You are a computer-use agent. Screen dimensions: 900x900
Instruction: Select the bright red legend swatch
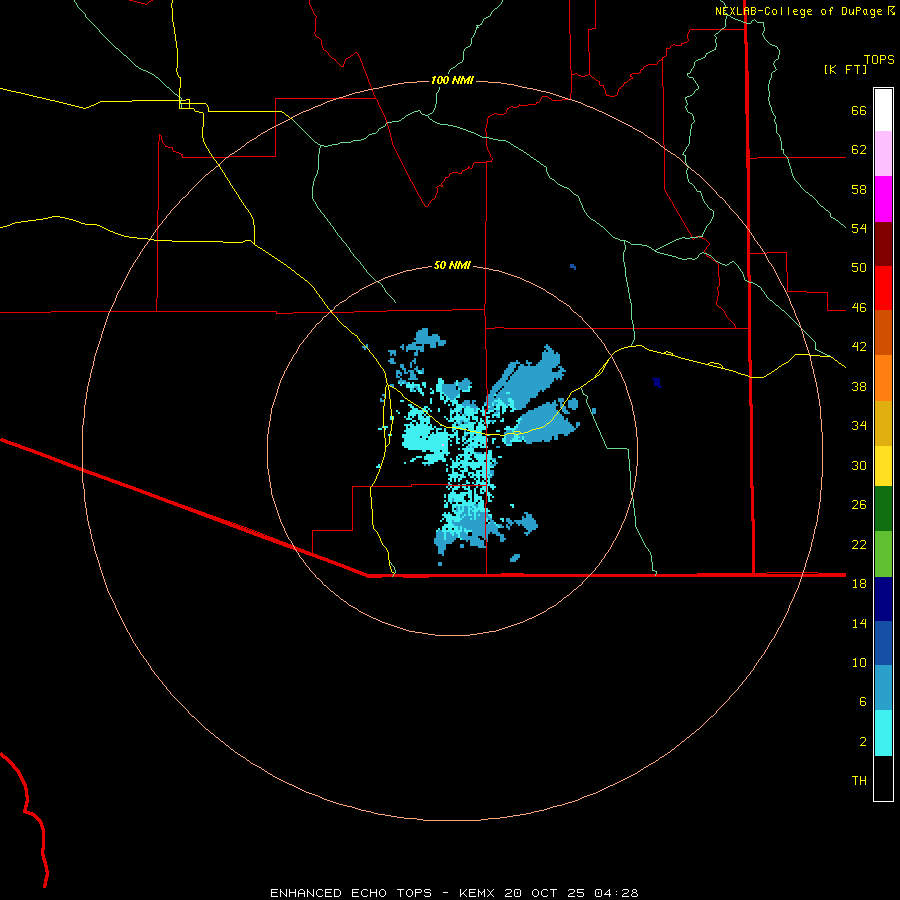coord(883,288)
